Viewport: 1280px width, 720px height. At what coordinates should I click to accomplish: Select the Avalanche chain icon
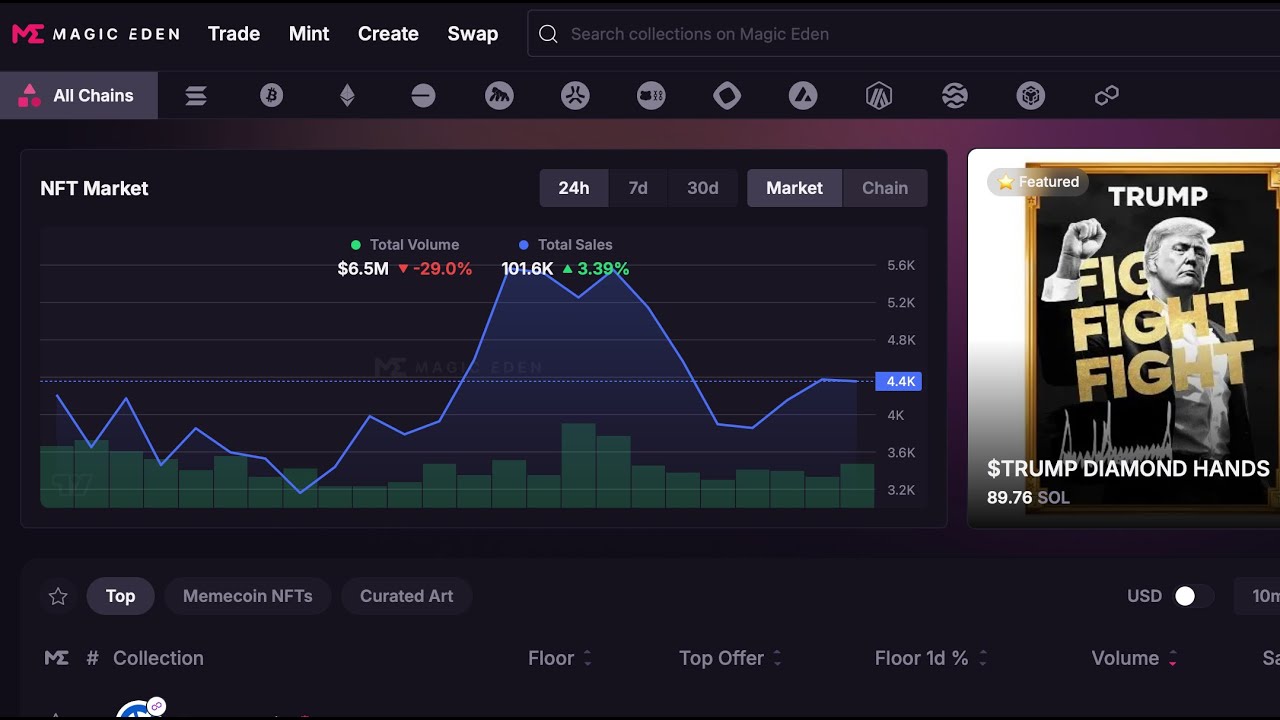[803, 96]
